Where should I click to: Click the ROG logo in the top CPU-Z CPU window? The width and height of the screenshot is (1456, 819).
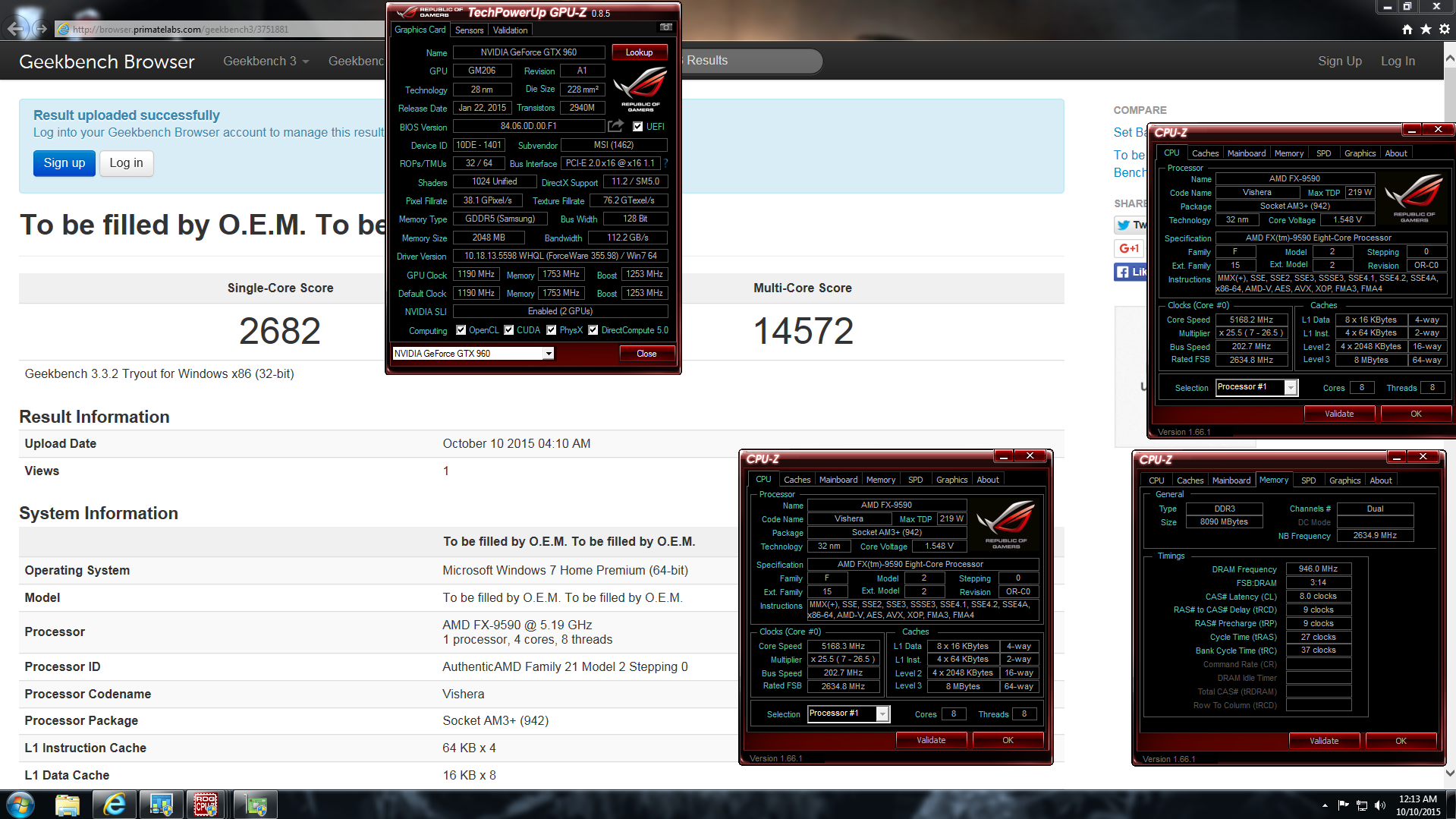coord(1414,197)
